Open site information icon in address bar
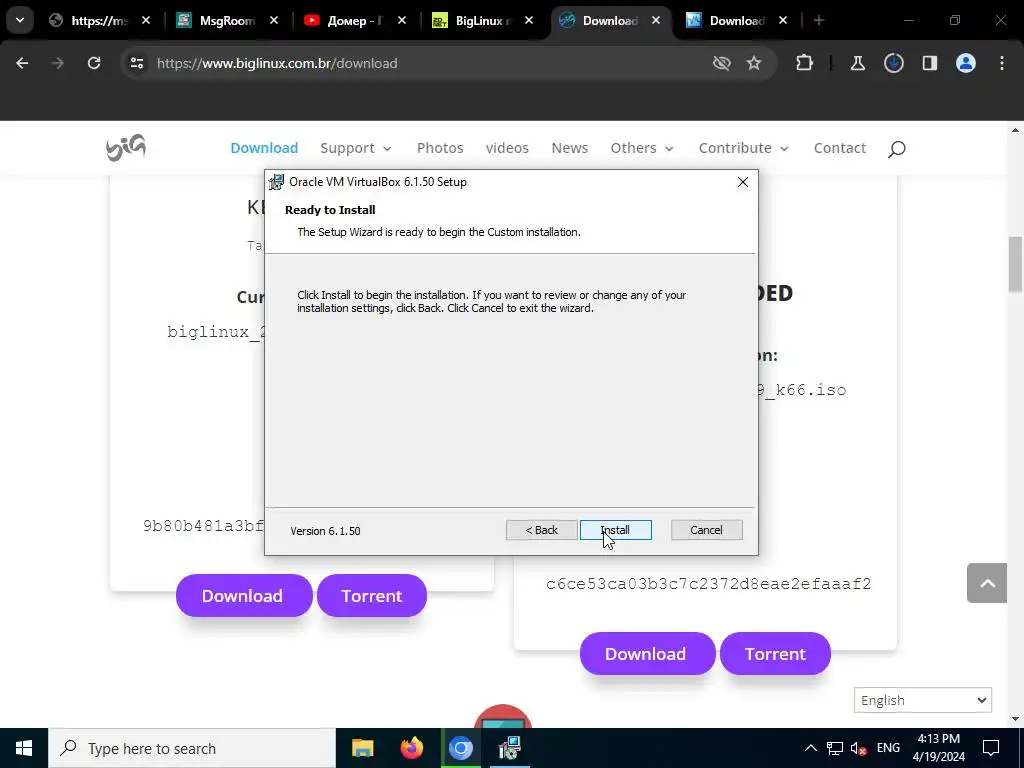 click(136, 63)
